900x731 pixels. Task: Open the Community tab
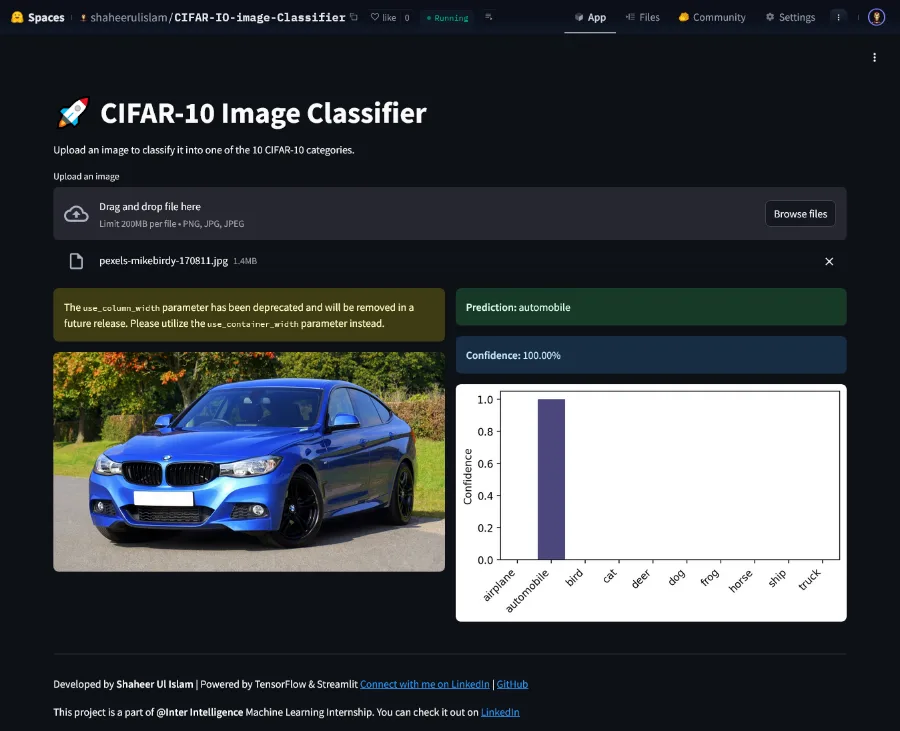pos(712,17)
